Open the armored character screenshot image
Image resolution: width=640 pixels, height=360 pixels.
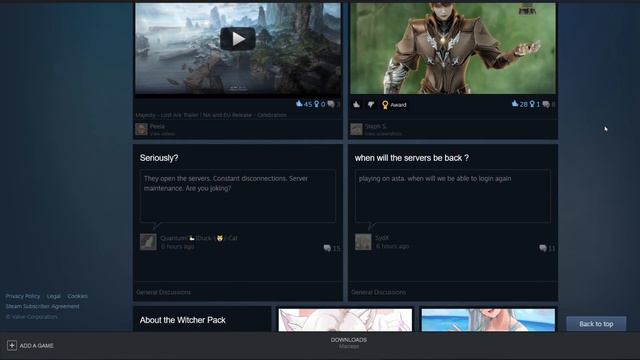tap(453, 48)
